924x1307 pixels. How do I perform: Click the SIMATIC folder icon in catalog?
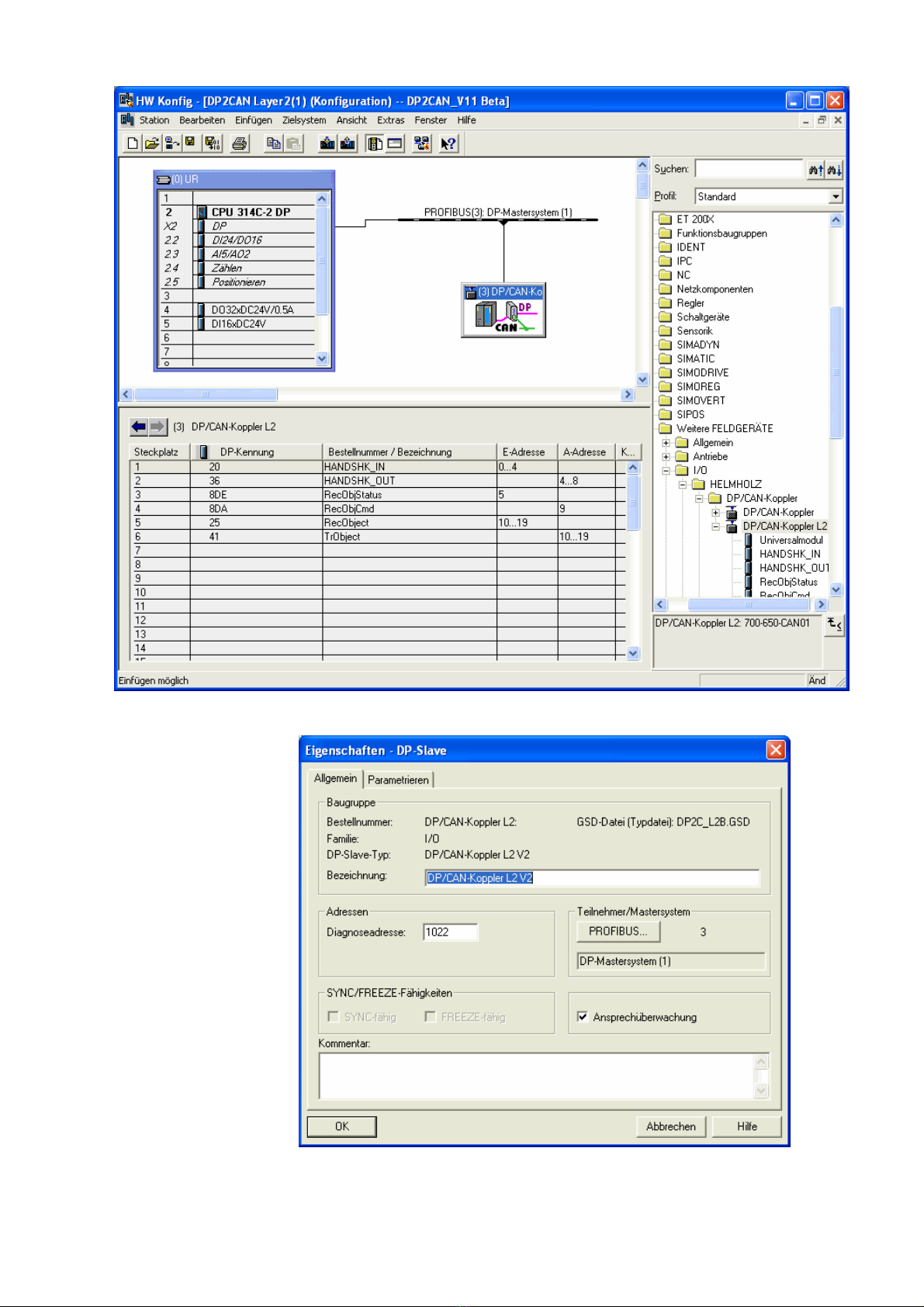pos(665,359)
